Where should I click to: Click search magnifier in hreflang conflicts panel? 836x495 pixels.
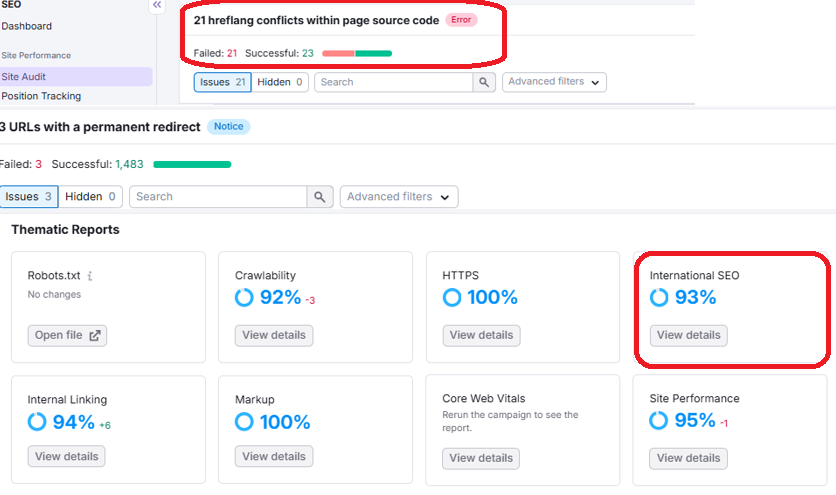[484, 82]
